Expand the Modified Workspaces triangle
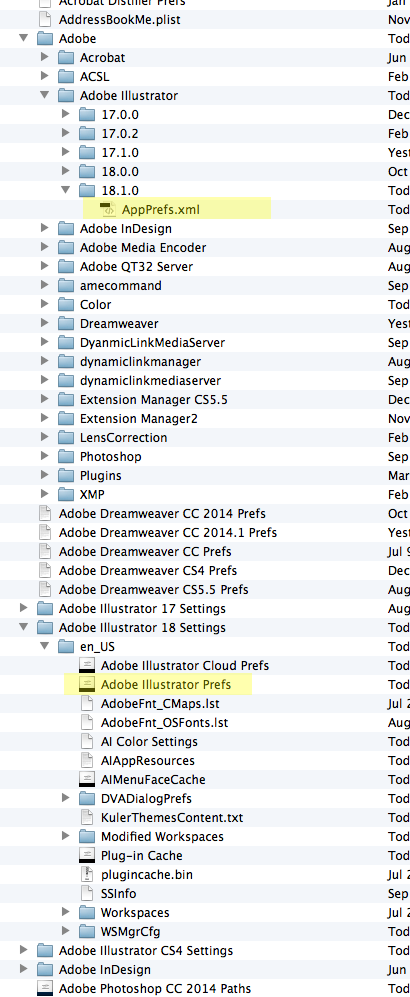Screen dimensions: 410x997 click(65, 836)
